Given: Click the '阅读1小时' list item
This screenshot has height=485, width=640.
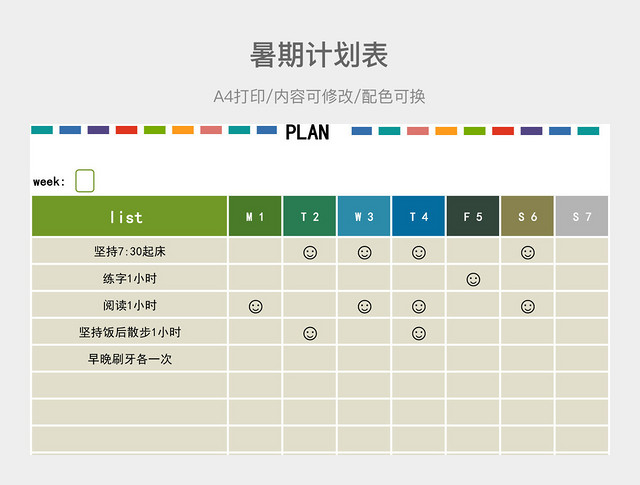Looking at the screenshot, I should tap(130, 305).
